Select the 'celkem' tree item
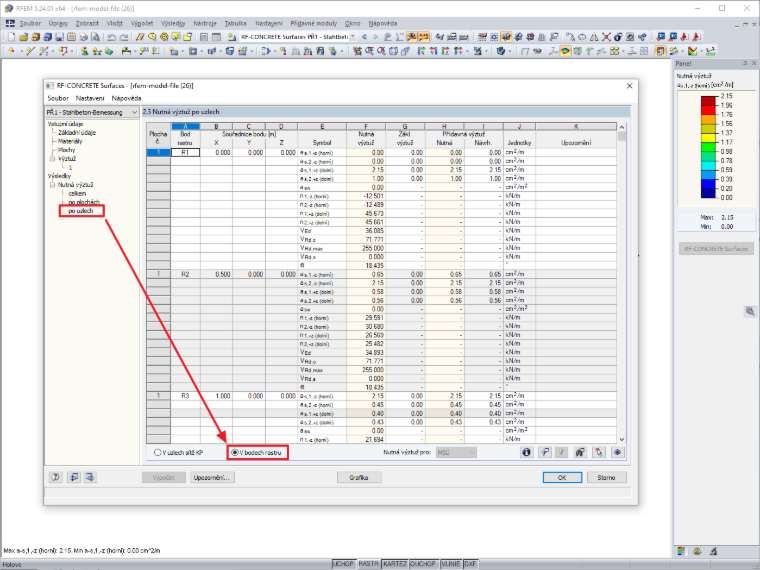760x570 pixels. pos(77,193)
